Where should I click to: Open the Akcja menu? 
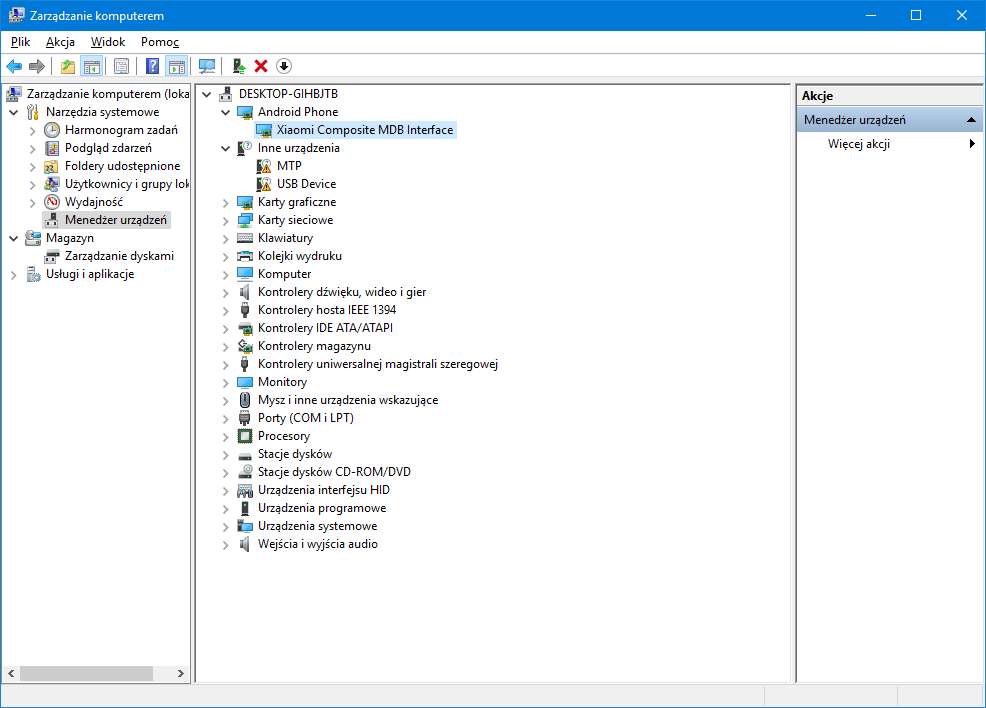[x=60, y=42]
